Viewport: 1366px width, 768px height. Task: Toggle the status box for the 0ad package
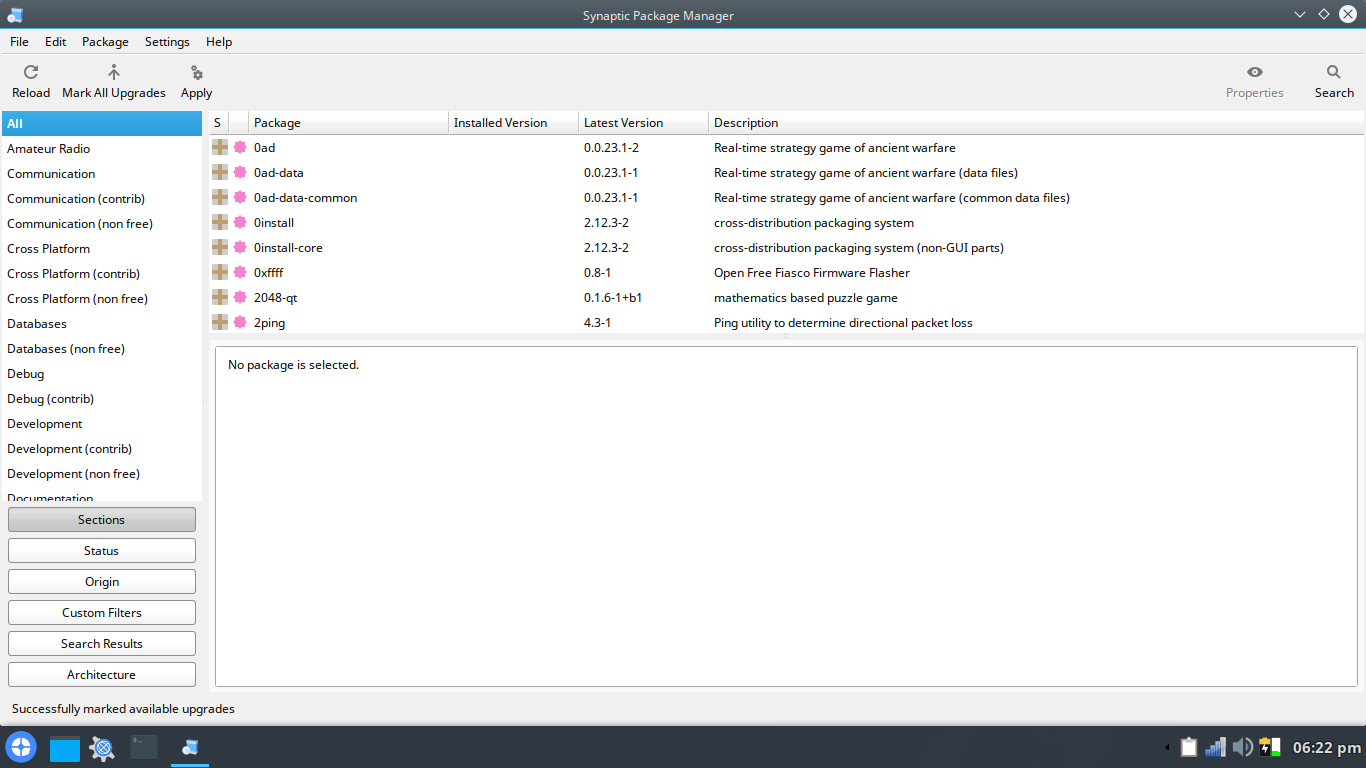[x=220, y=147]
